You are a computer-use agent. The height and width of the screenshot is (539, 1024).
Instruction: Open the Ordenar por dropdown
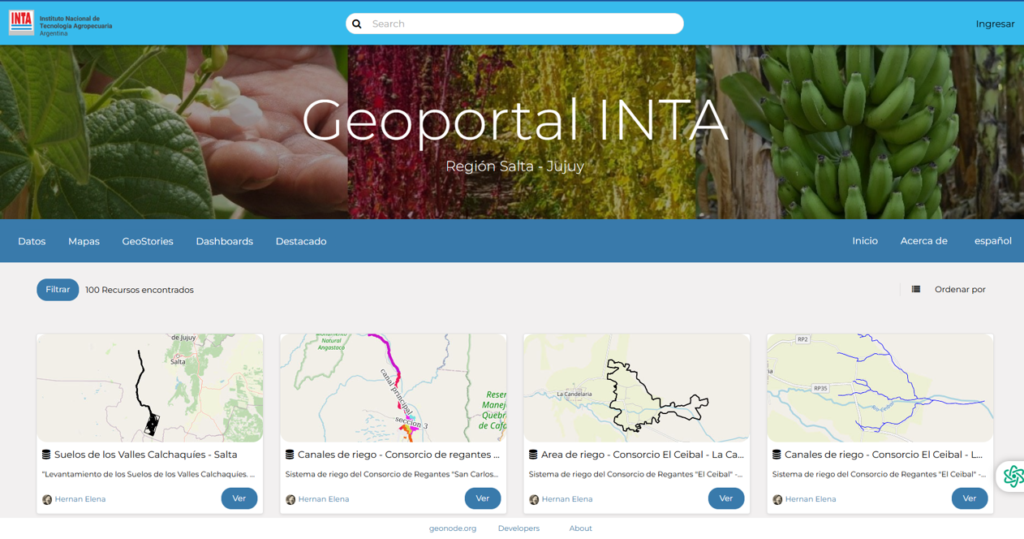point(959,289)
